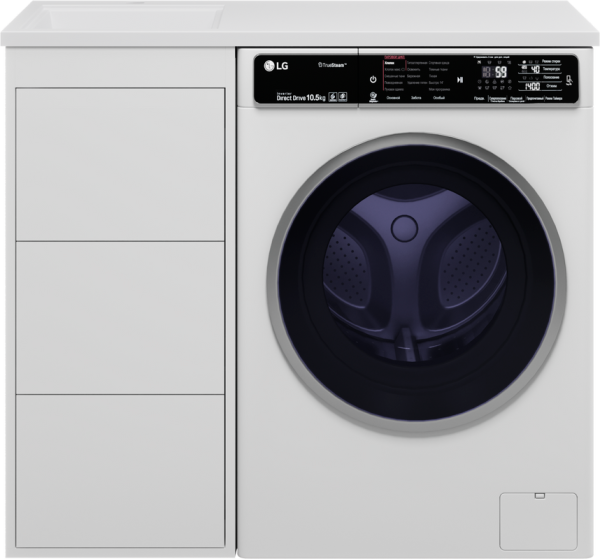Click the round lifter knob inside drum
The image size is (600, 559).
[404, 228]
